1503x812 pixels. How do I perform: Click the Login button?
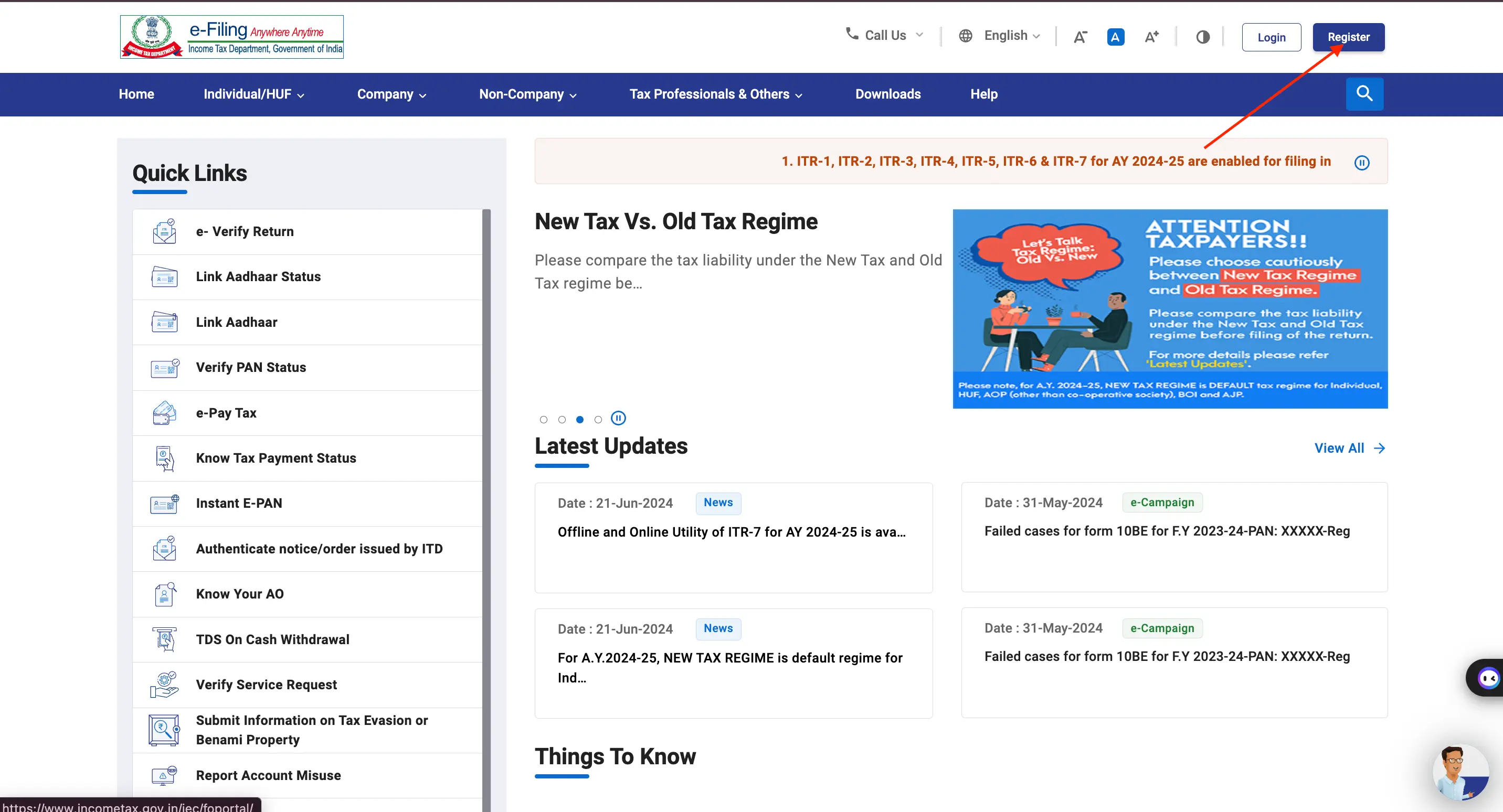(1272, 37)
